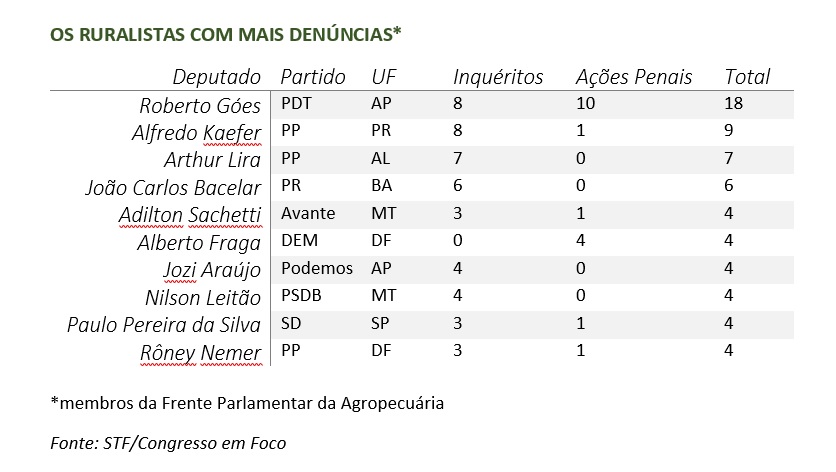Select the 'Deputado' column header

click(216, 77)
